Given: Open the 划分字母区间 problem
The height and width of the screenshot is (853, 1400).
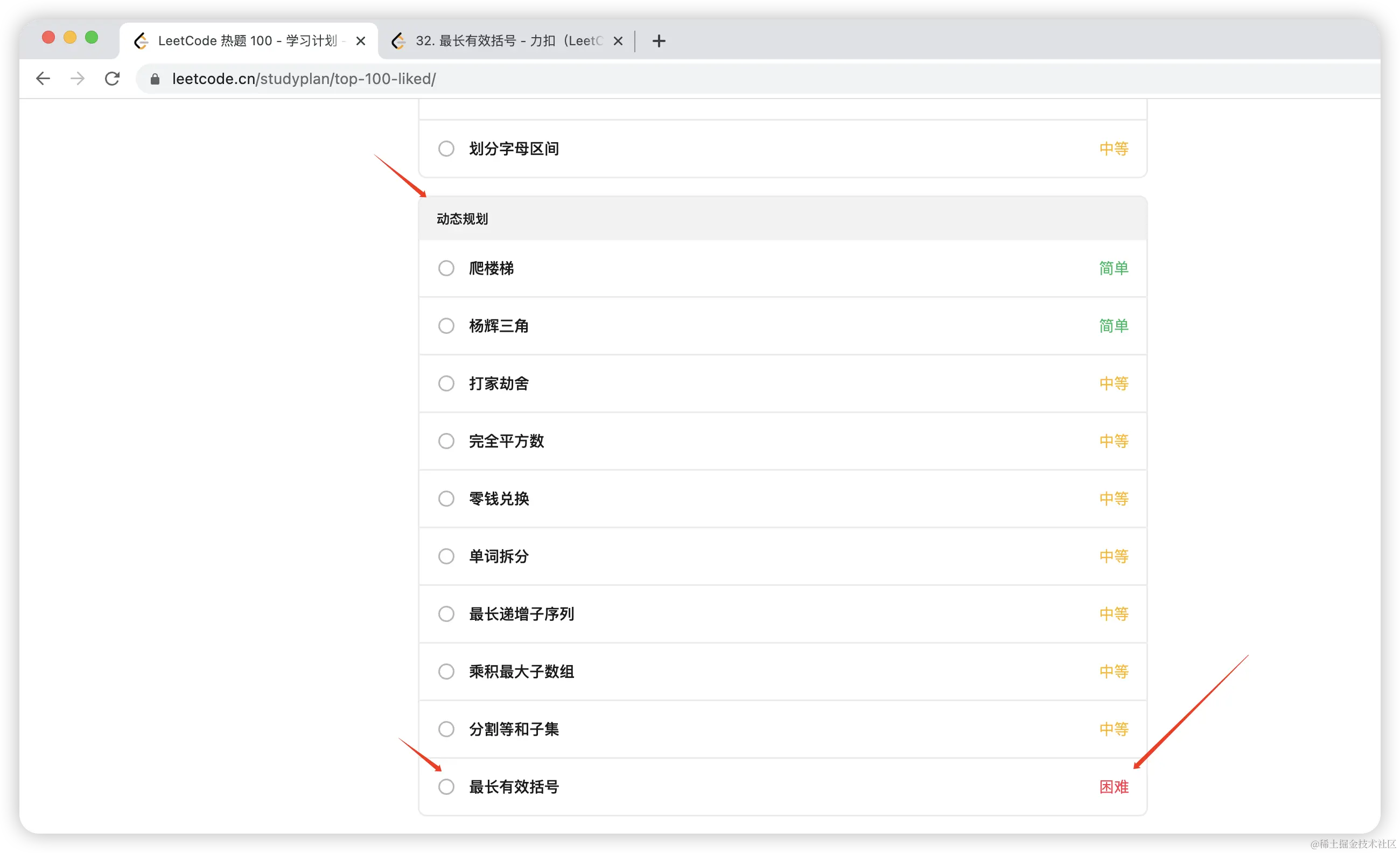Looking at the screenshot, I should (514, 149).
